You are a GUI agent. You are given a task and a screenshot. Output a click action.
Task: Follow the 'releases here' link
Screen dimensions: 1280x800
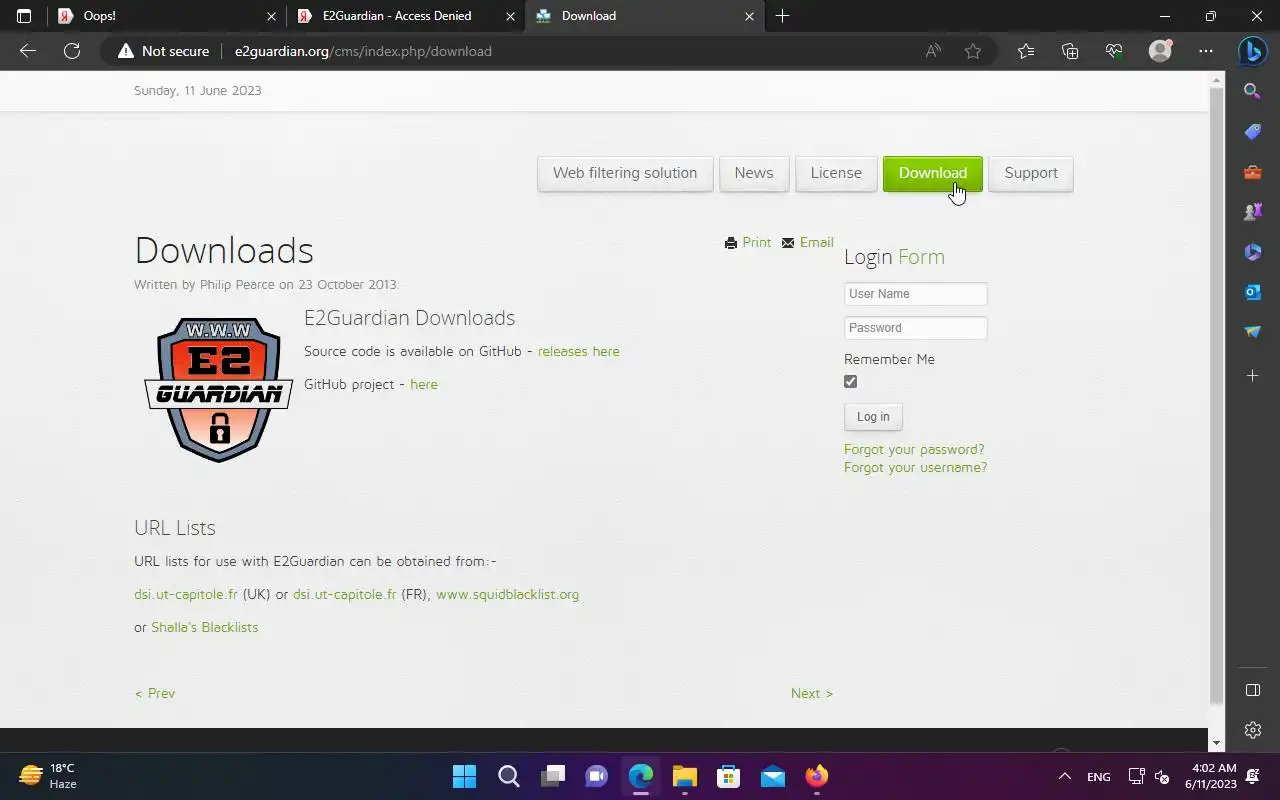pyautogui.click(x=579, y=351)
